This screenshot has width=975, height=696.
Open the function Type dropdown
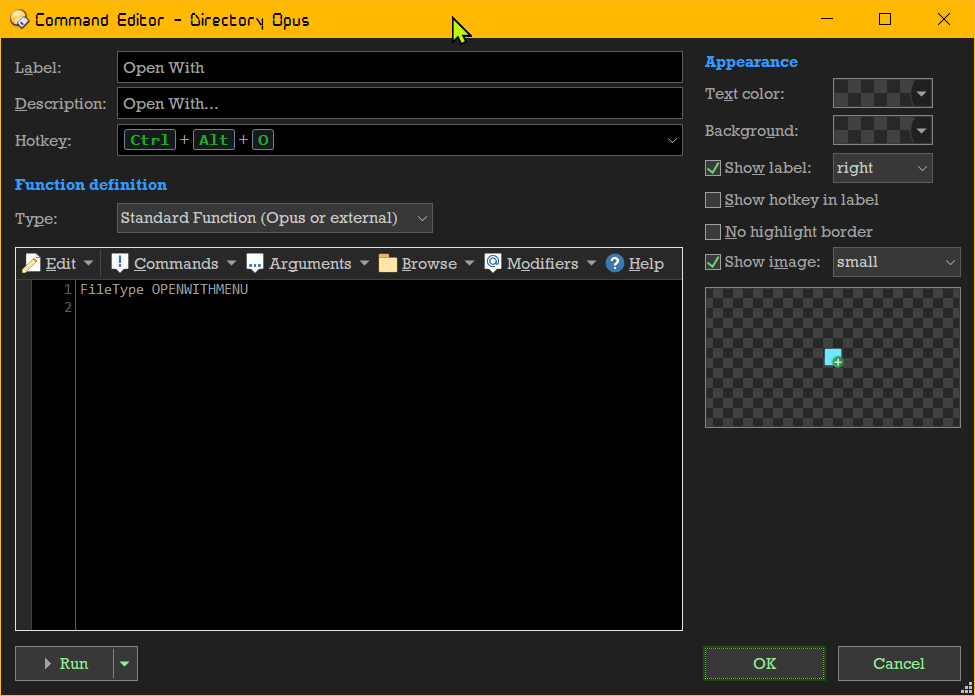(274, 218)
